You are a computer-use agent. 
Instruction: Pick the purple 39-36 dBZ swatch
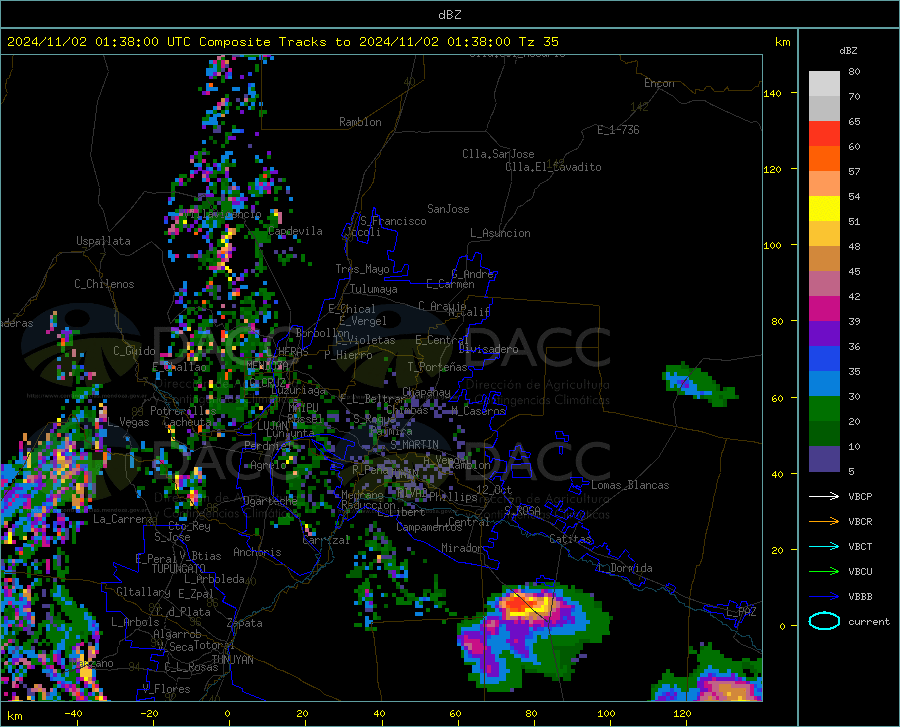click(824, 334)
